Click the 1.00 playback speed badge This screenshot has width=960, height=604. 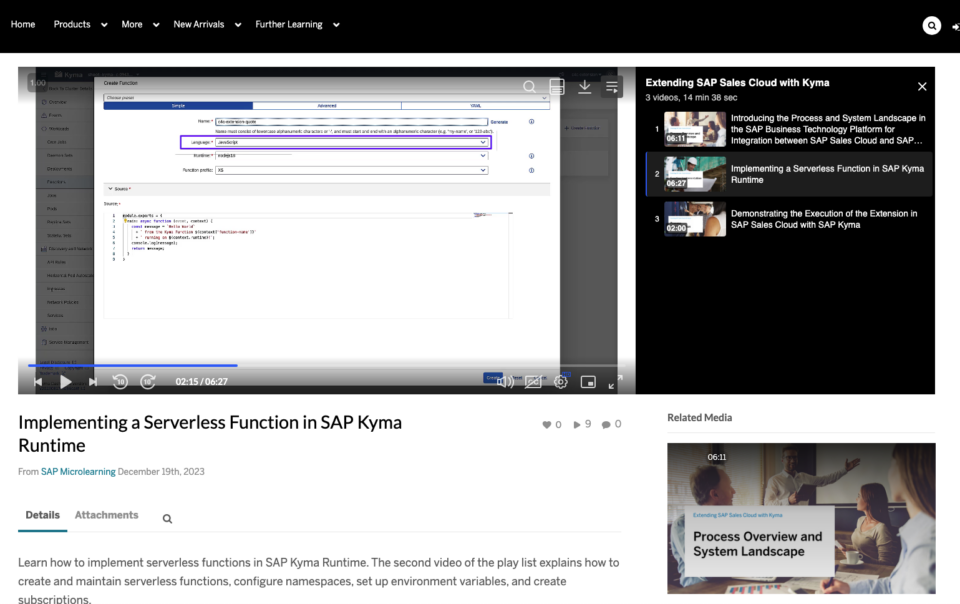(38, 83)
